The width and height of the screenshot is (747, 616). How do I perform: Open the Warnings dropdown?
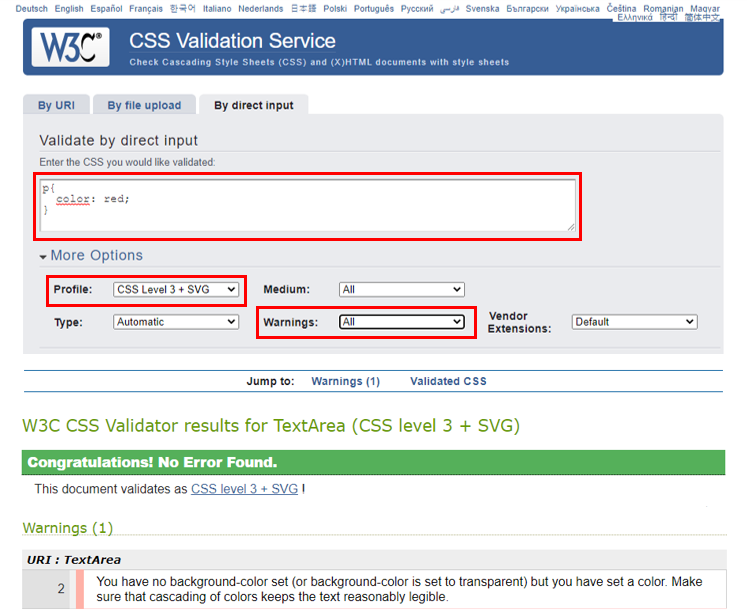[402, 322]
